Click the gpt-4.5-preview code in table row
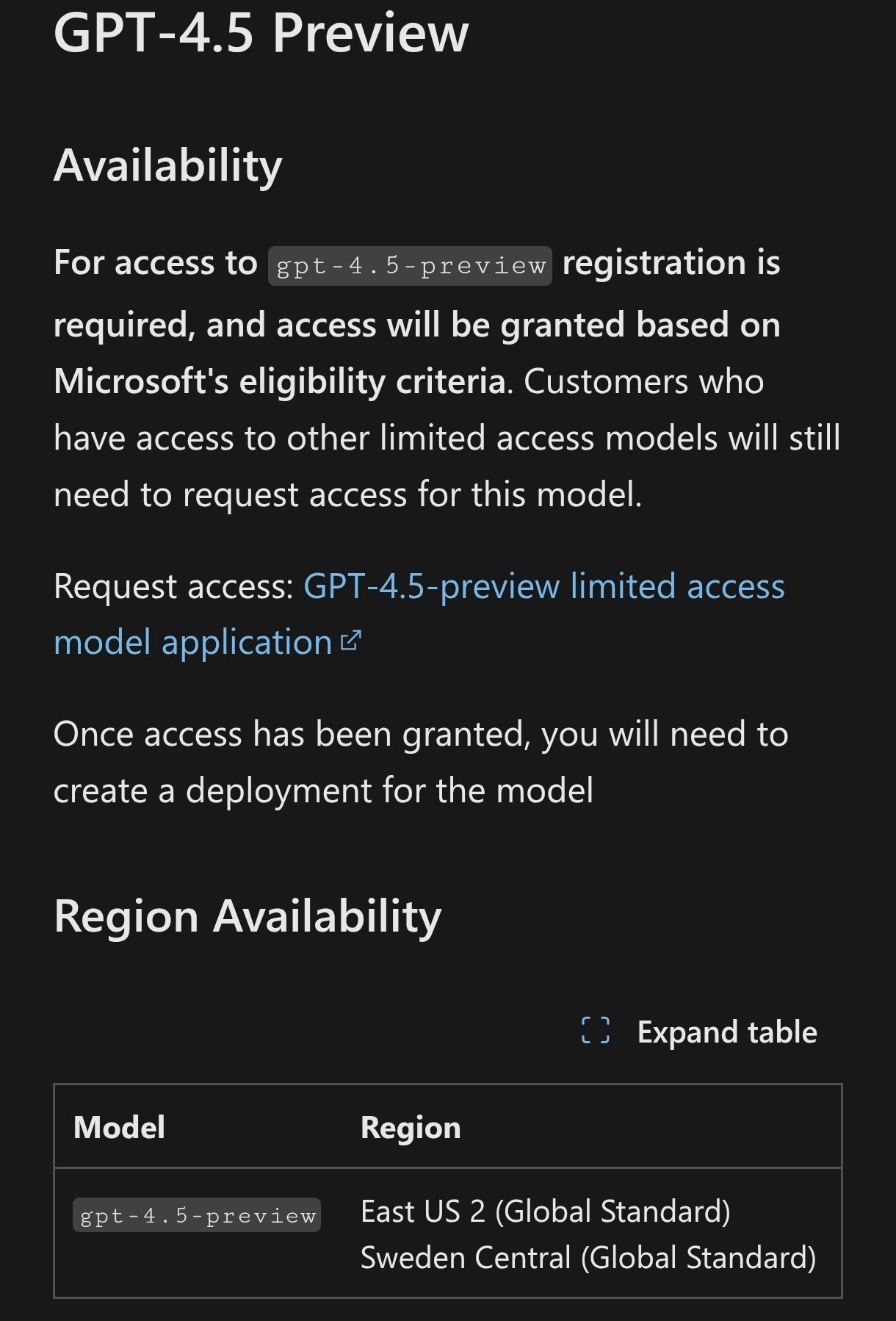Viewport: 896px width, 1321px height. (197, 1215)
